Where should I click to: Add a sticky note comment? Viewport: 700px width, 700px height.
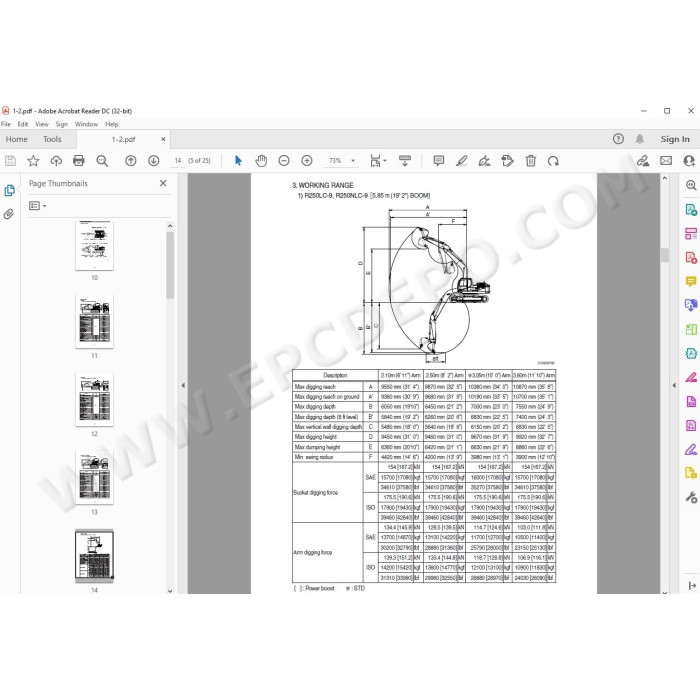pos(438,161)
